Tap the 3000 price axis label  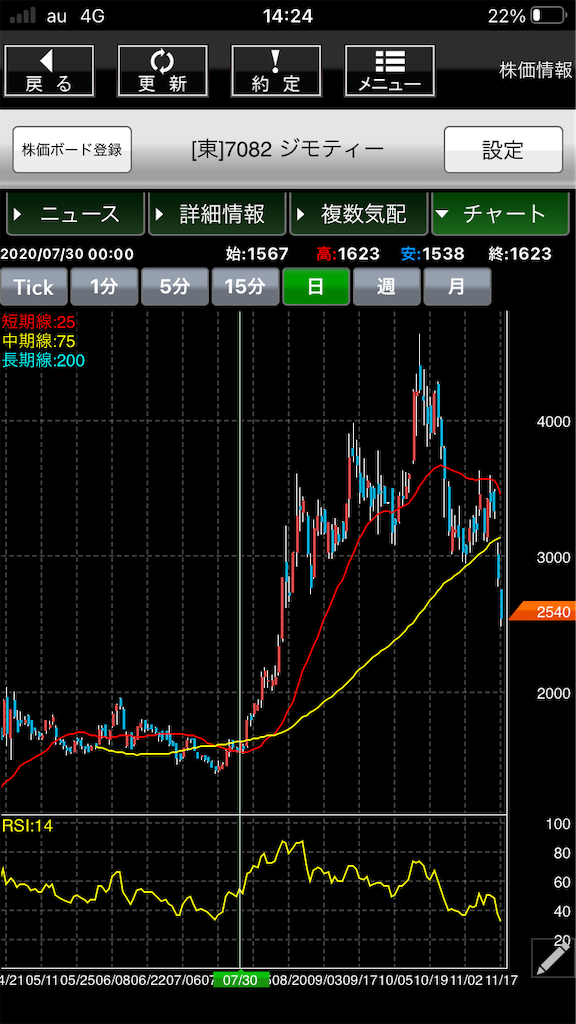tap(553, 557)
